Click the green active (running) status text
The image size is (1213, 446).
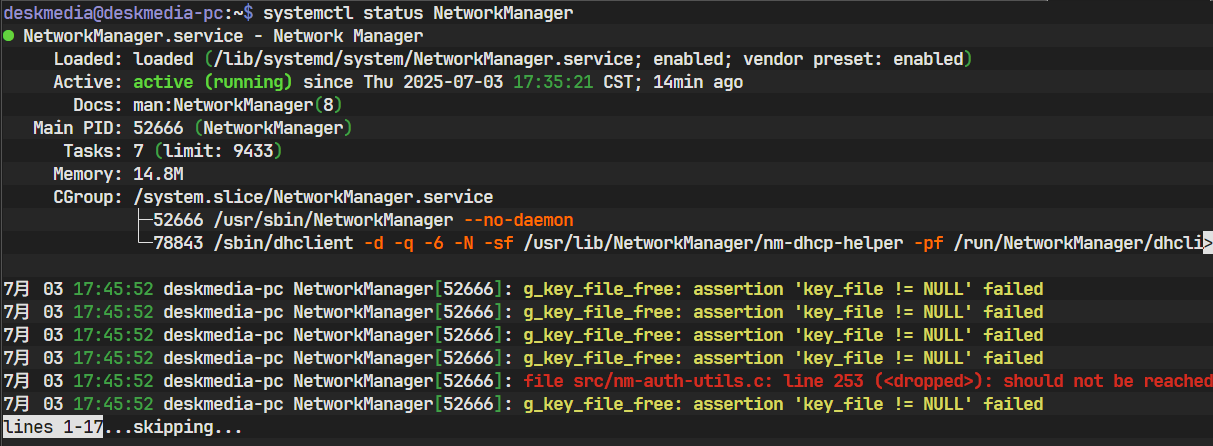coord(212,82)
